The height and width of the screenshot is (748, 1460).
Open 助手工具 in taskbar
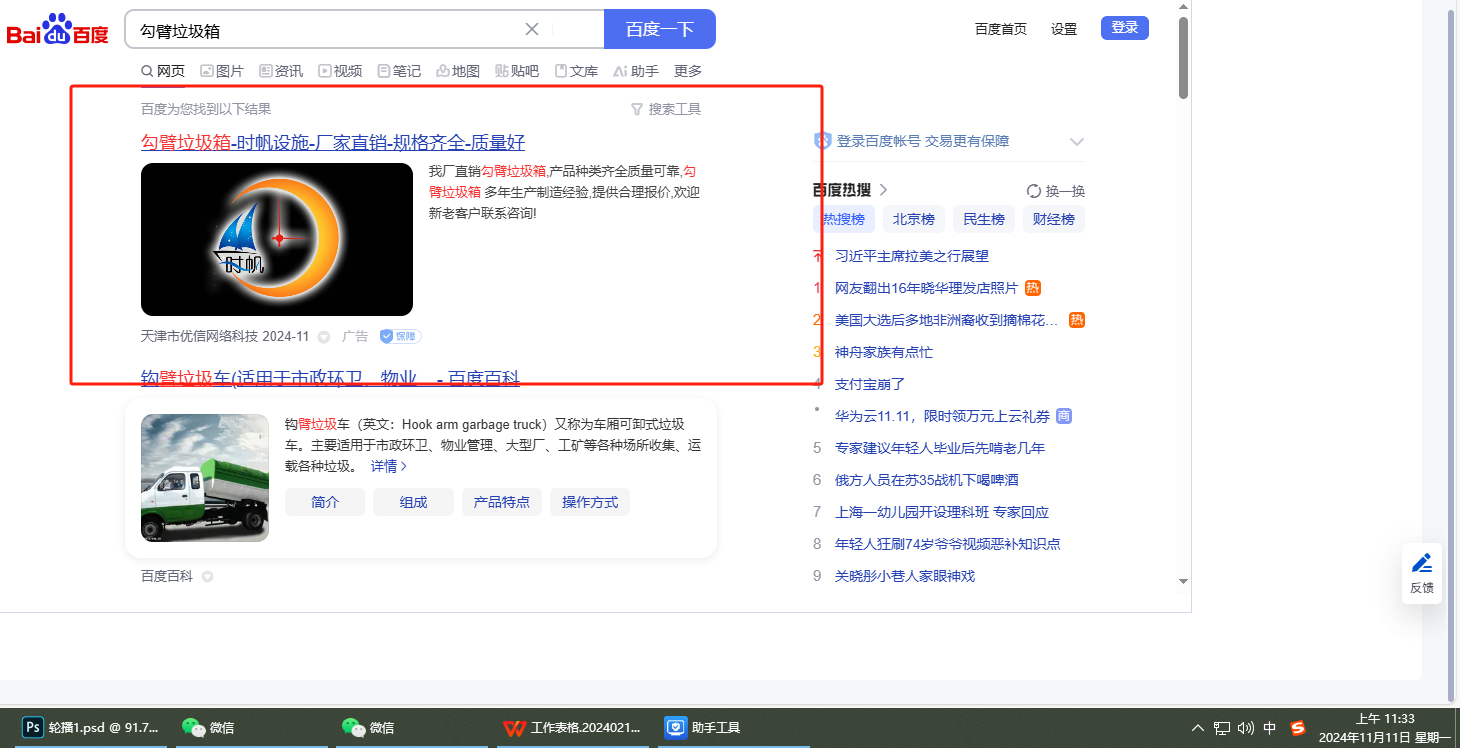[x=705, y=727]
